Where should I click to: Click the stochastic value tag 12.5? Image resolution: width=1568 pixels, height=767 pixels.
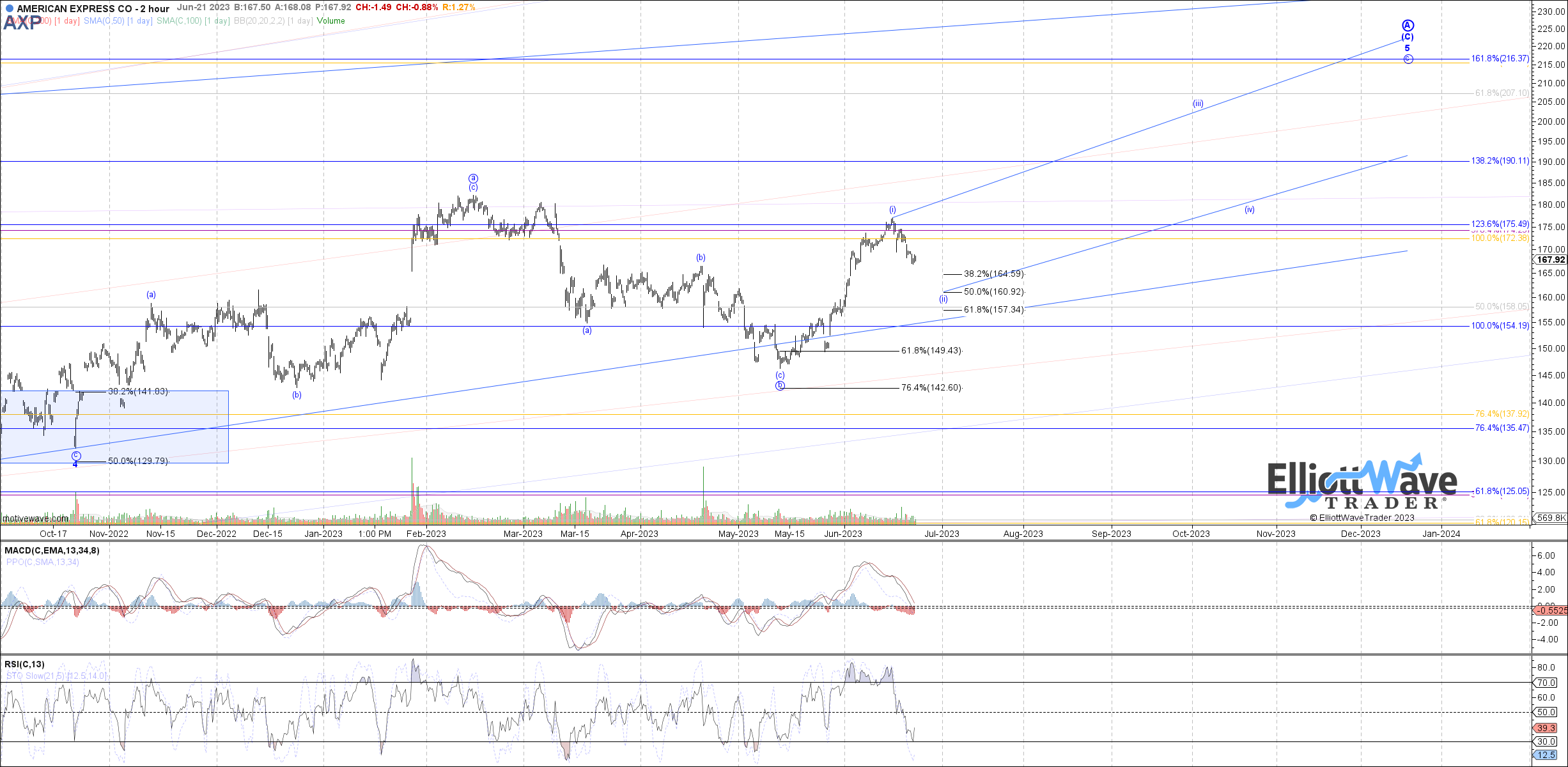point(1546,755)
